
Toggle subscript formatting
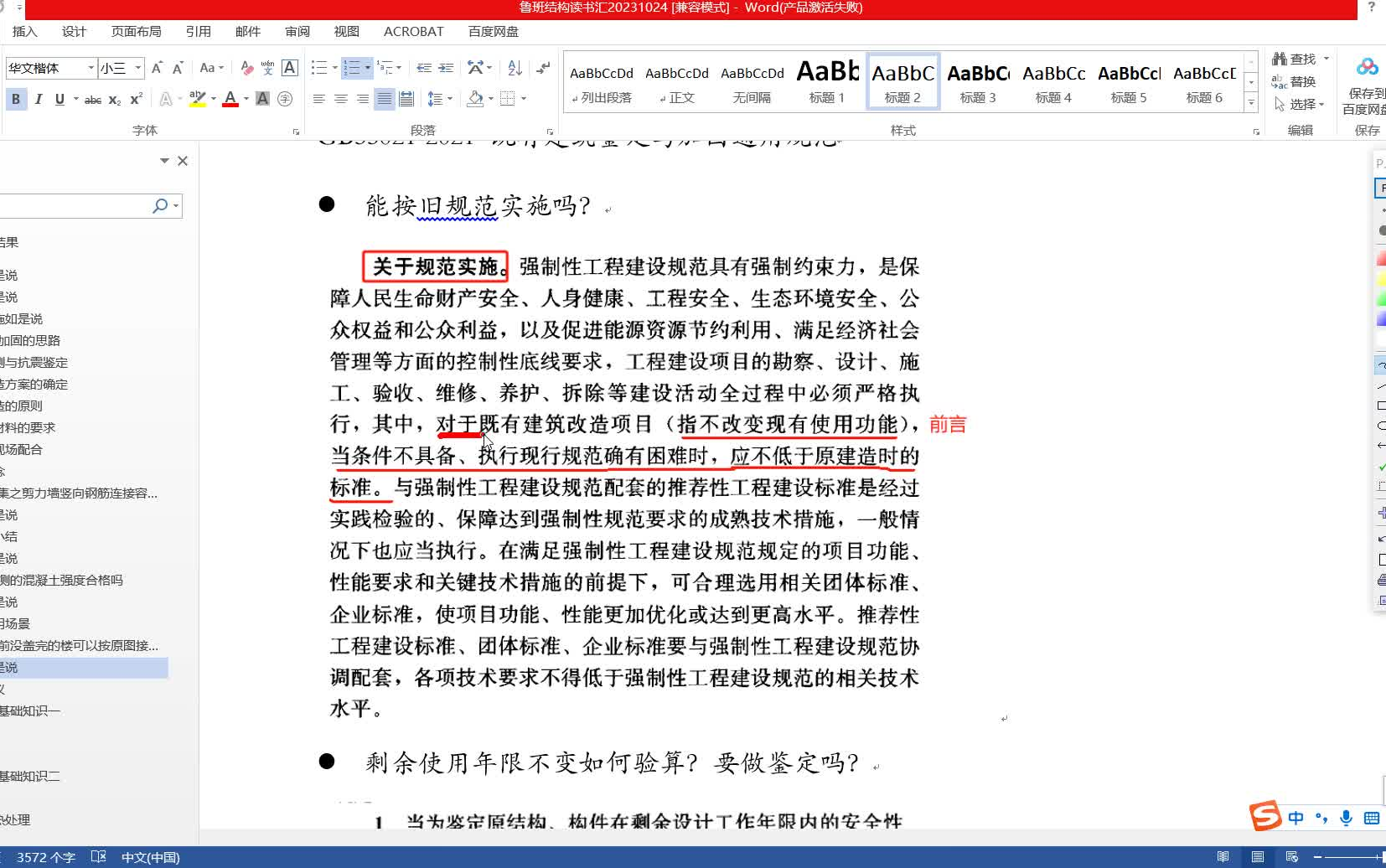[x=115, y=100]
